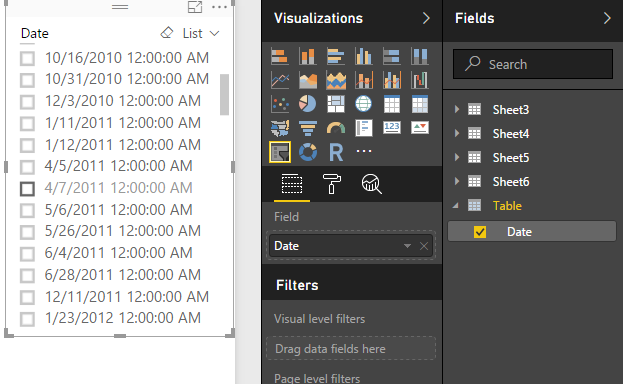Tick the 1/11/2011 date checkbox

27,124
